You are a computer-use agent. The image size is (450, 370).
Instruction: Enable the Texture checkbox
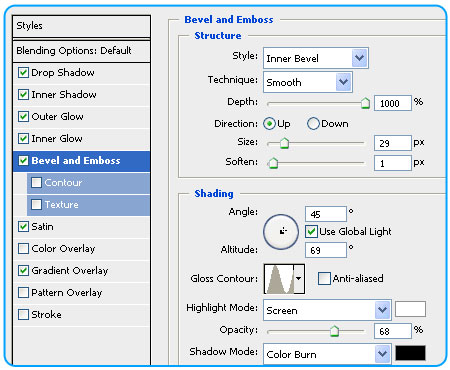(x=36, y=204)
